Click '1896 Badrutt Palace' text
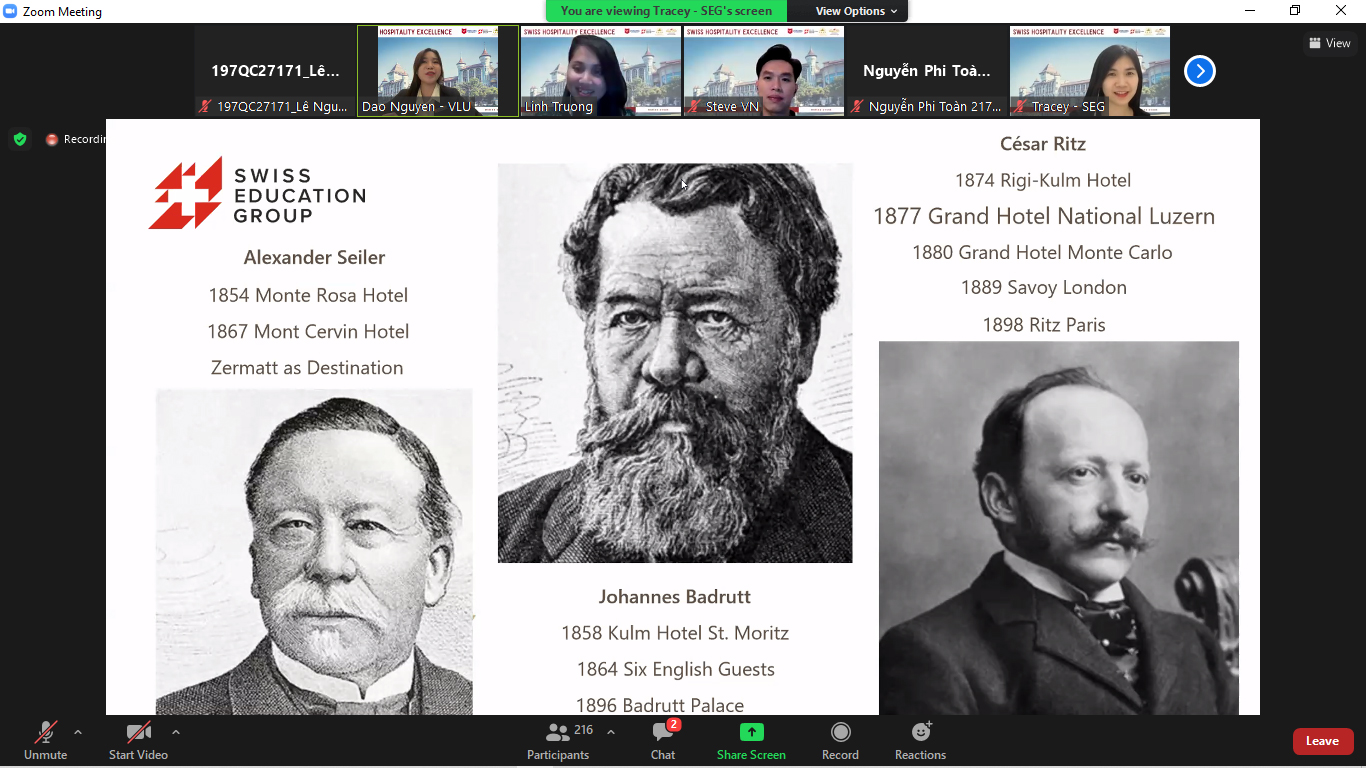The width and height of the screenshot is (1366, 768). pos(660,705)
